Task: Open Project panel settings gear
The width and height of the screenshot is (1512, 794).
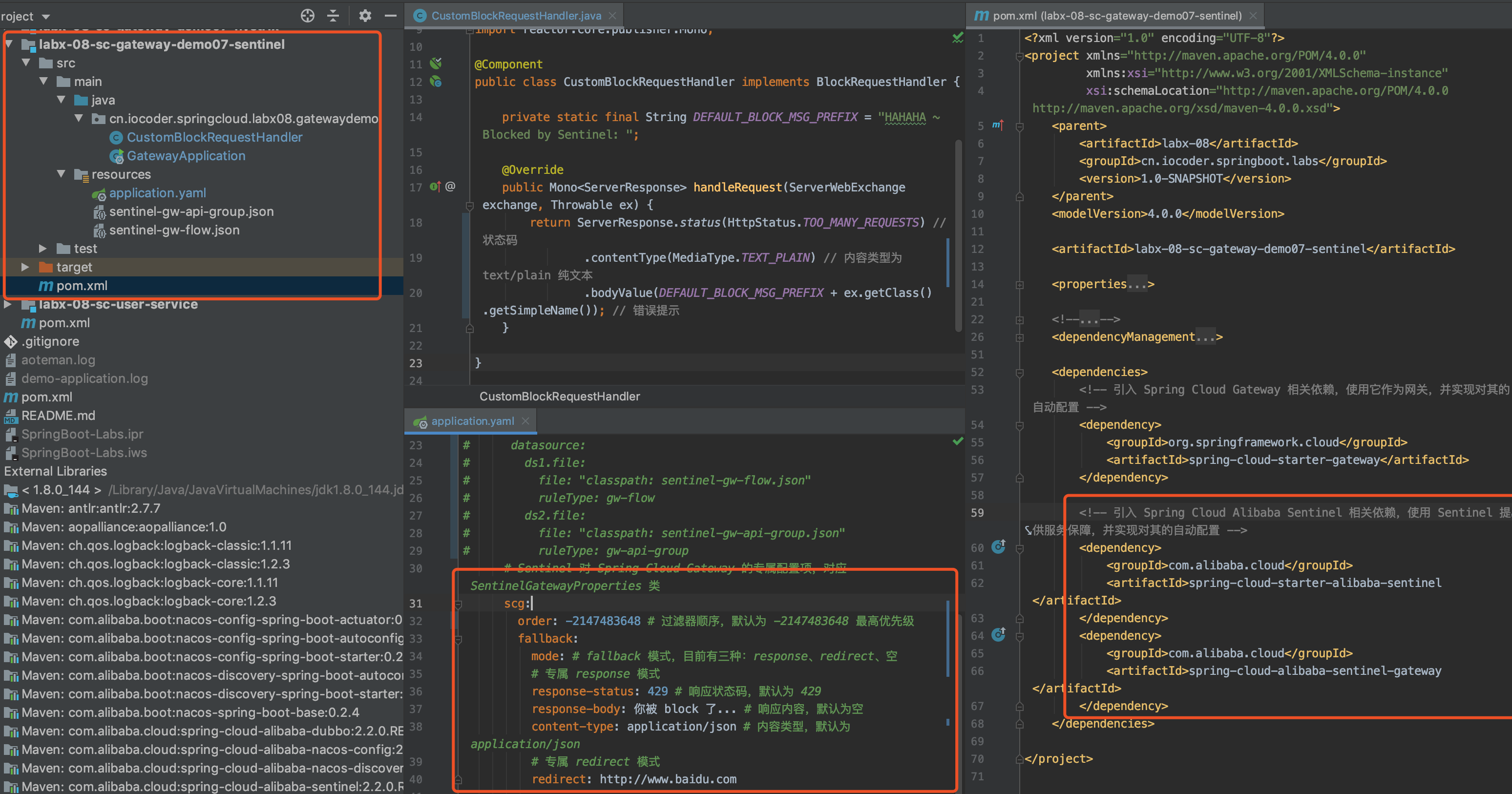Action: (365, 16)
